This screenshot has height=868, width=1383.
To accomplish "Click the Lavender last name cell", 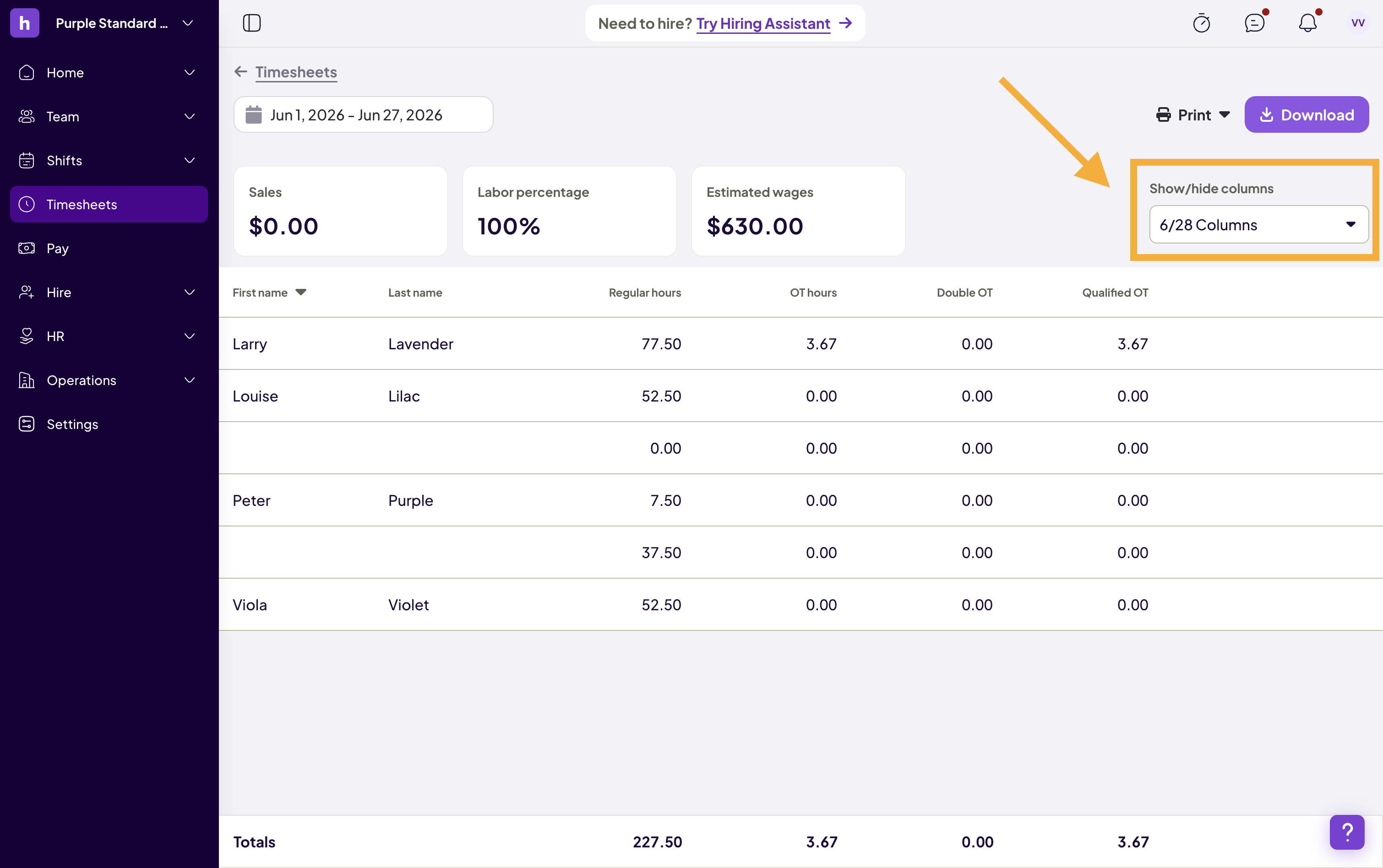I will pos(420,344).
